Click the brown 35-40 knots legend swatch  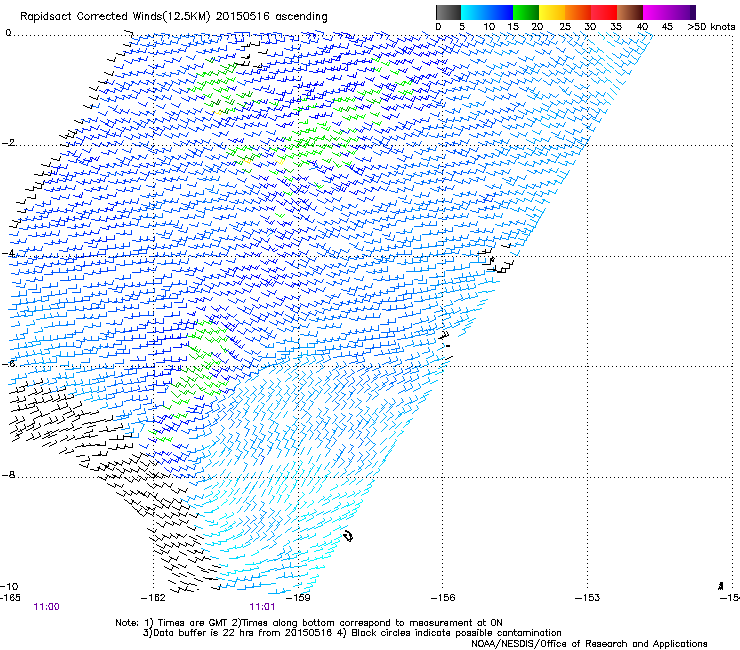coord(630,12)
